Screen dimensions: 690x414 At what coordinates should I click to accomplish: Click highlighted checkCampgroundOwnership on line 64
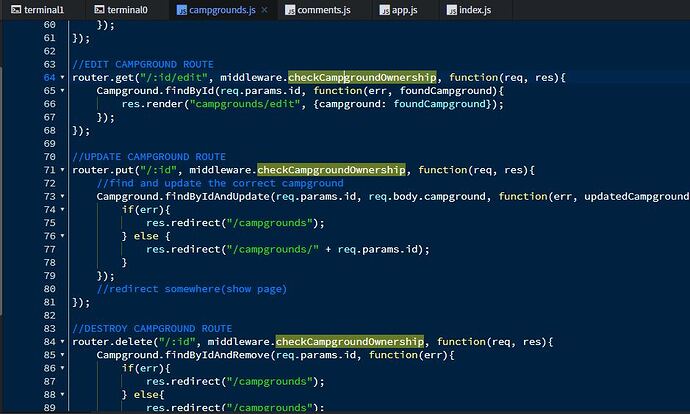click(362, 77)
